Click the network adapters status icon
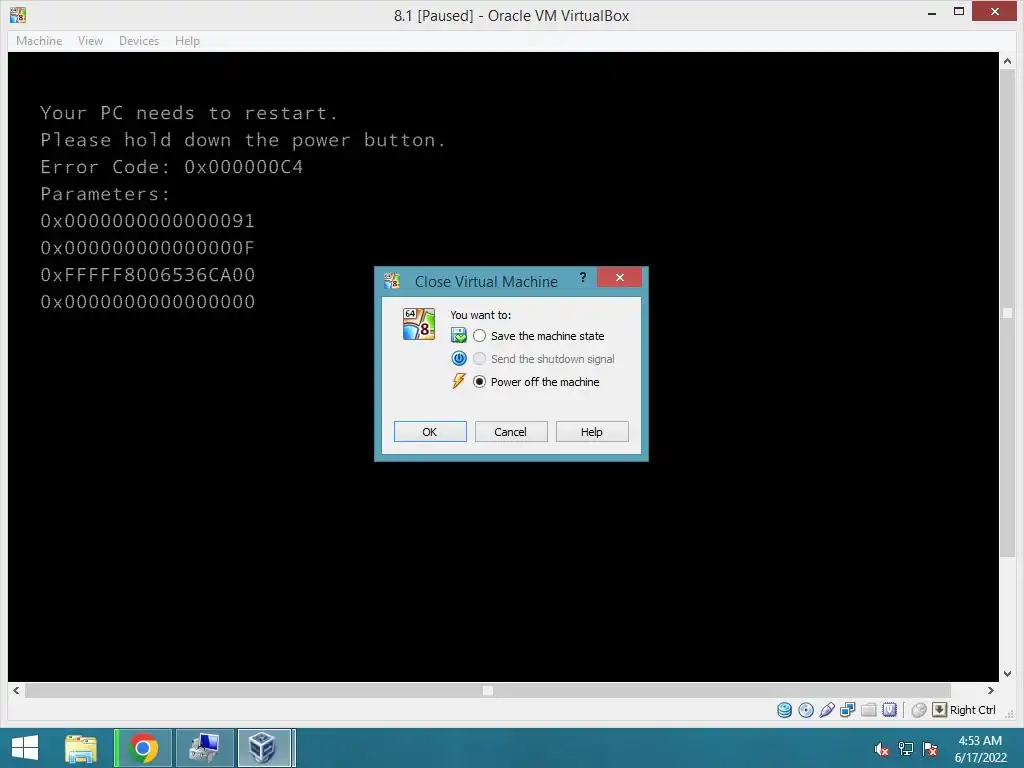The image size is (1024, 768). tap(848, 710)
